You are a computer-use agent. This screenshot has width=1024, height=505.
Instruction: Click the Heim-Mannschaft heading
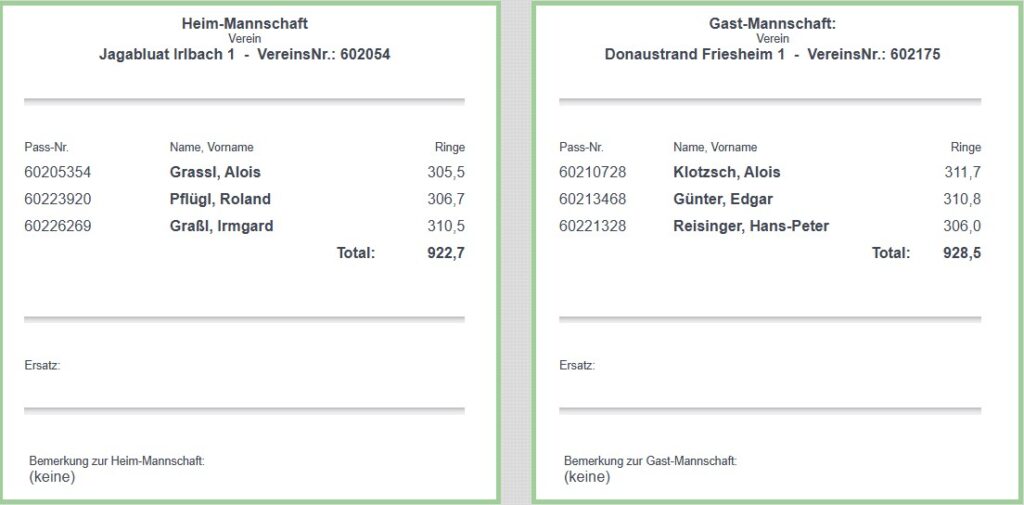tap(245, 23)
